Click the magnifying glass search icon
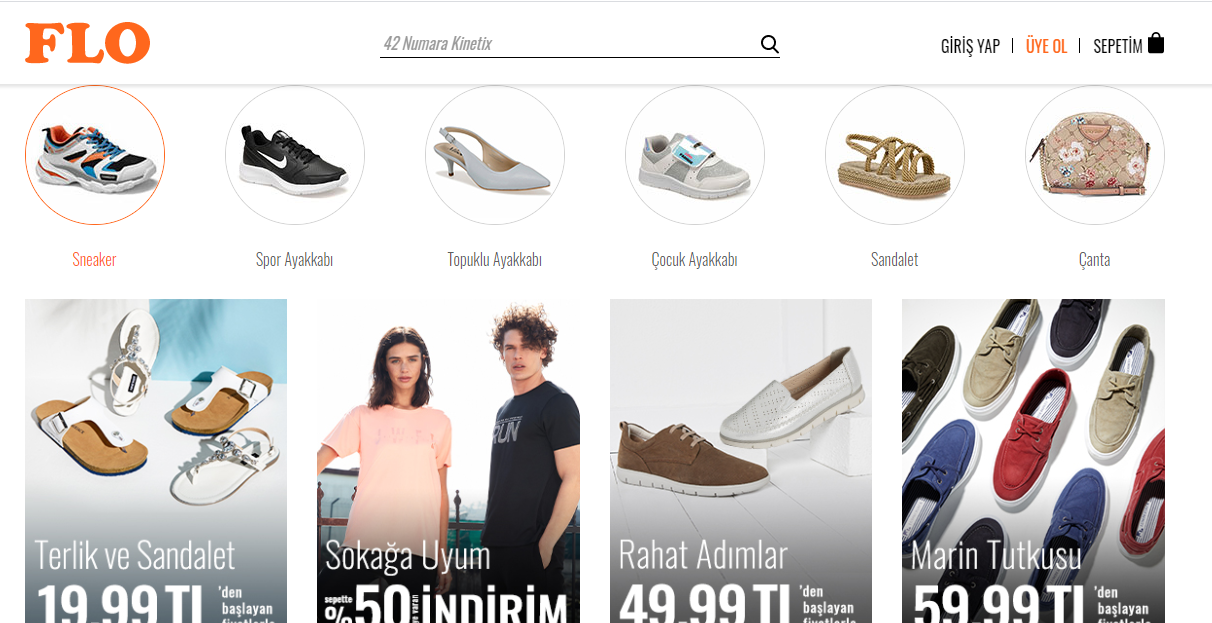Image resolution: width=1212 pixels, height=623 pixels. coord(769,44)
